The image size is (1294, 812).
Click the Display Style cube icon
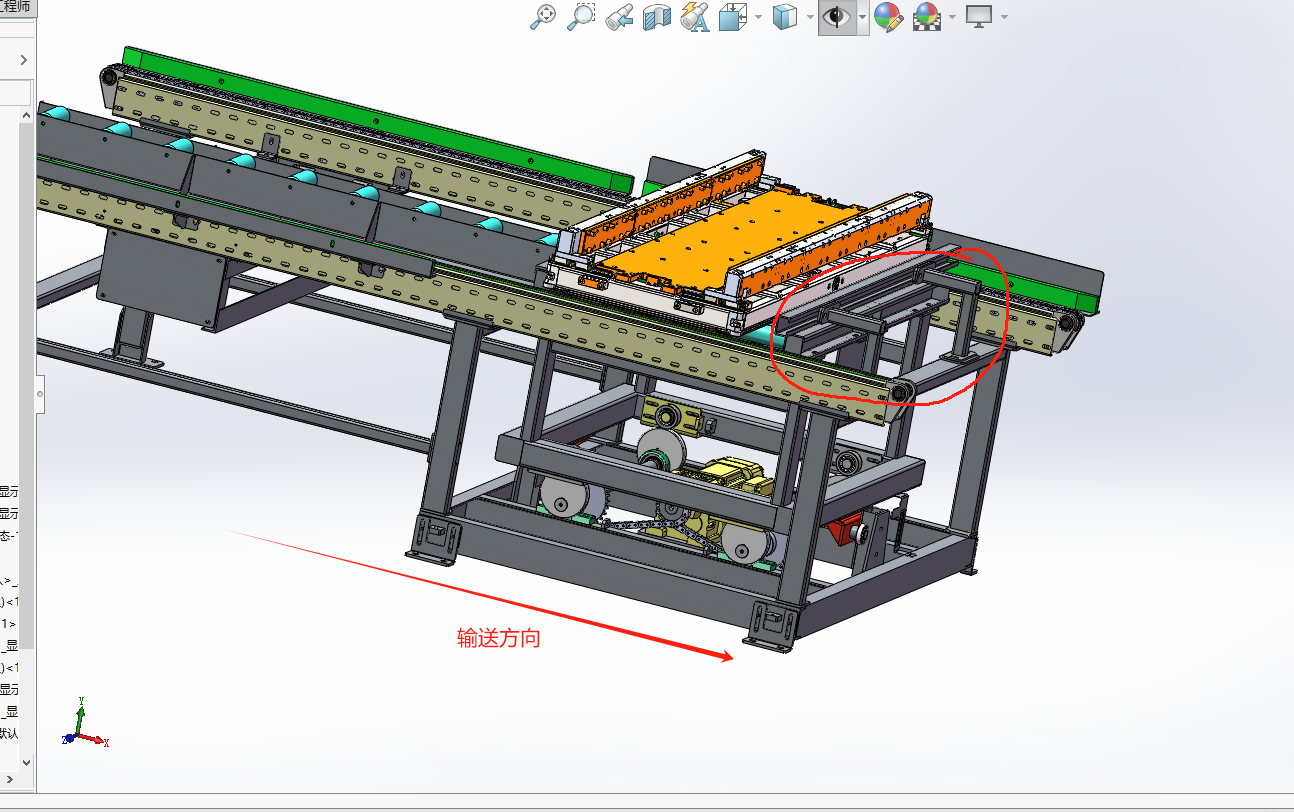tap(785, 16)
